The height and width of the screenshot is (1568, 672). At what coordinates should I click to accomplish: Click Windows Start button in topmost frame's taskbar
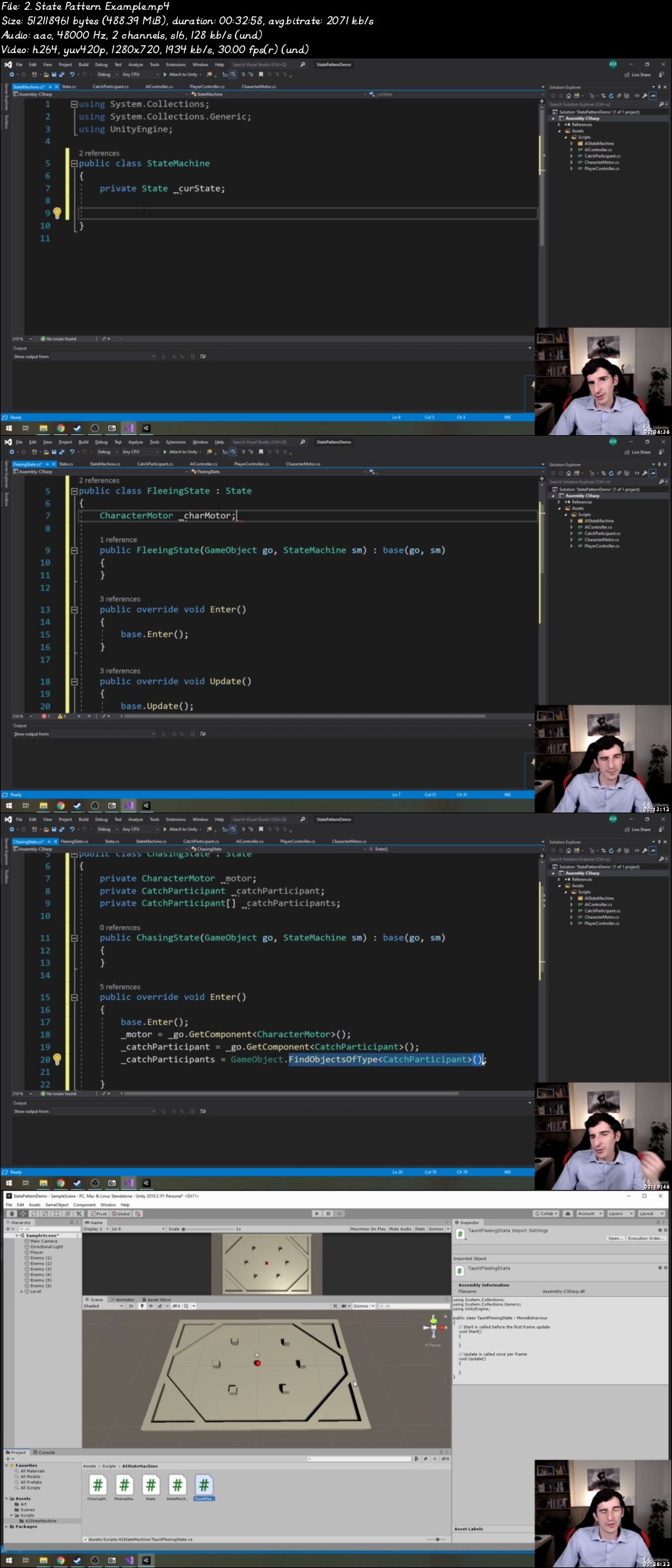point(9,428)
